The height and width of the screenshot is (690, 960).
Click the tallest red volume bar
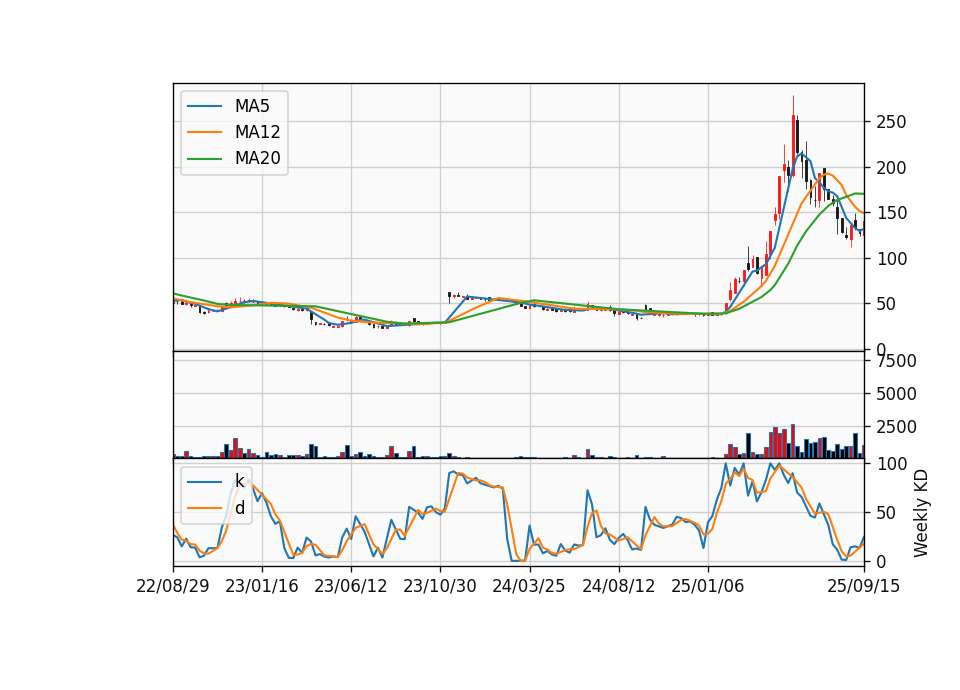click(793, 441)
